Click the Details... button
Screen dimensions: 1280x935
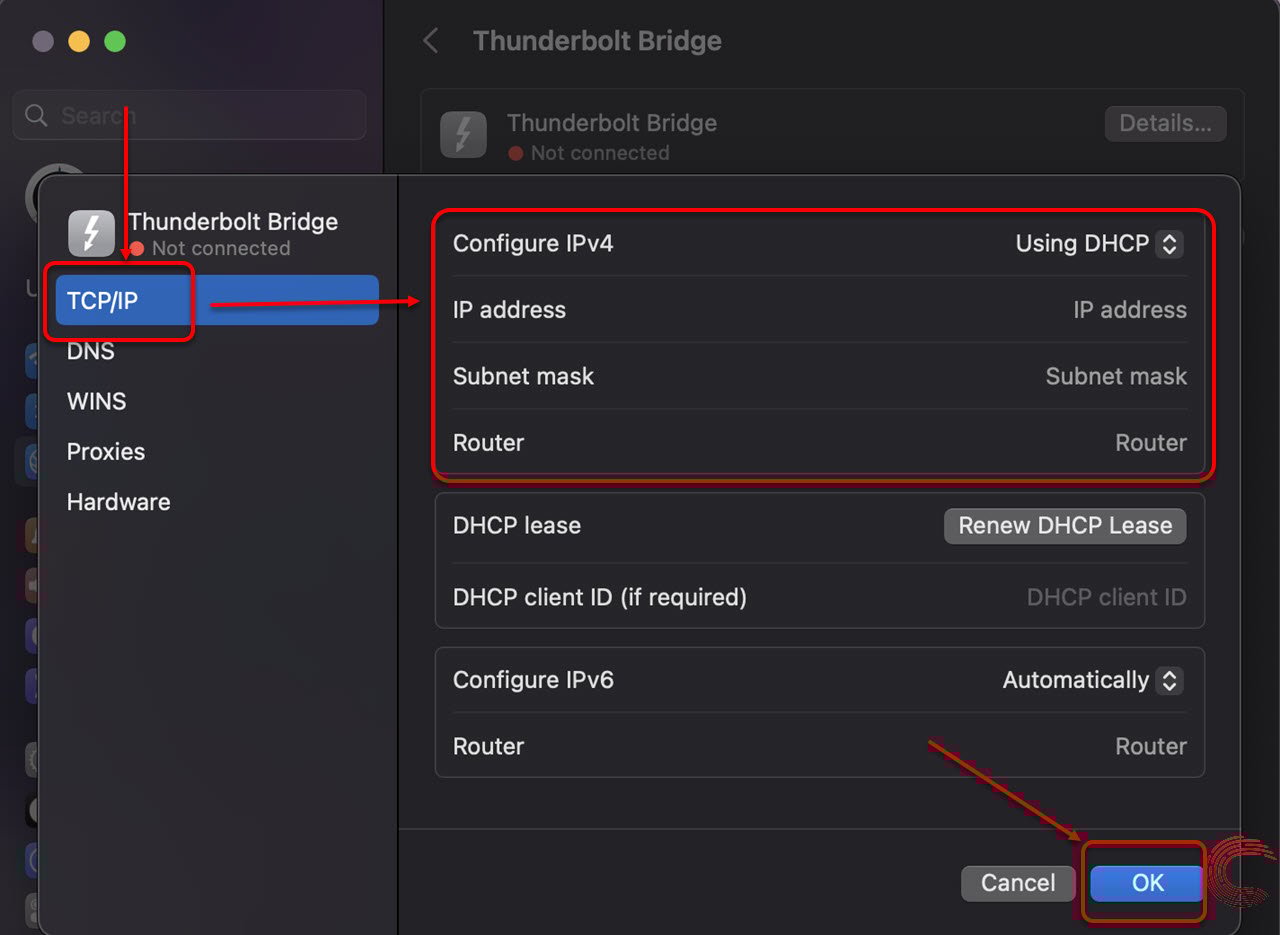click(x=1165, y=124)
